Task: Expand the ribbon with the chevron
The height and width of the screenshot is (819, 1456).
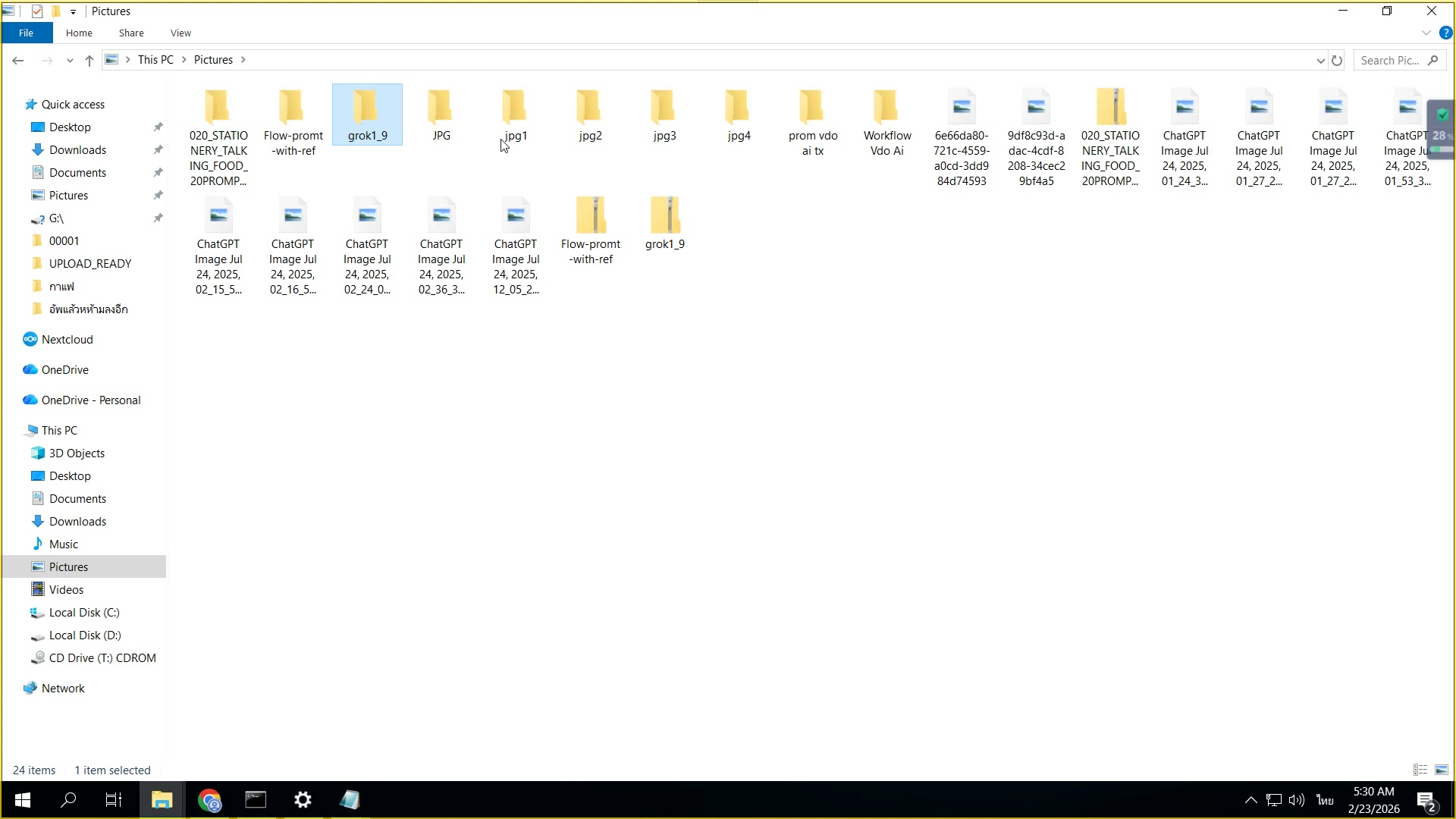Action: pos(1426,33)
